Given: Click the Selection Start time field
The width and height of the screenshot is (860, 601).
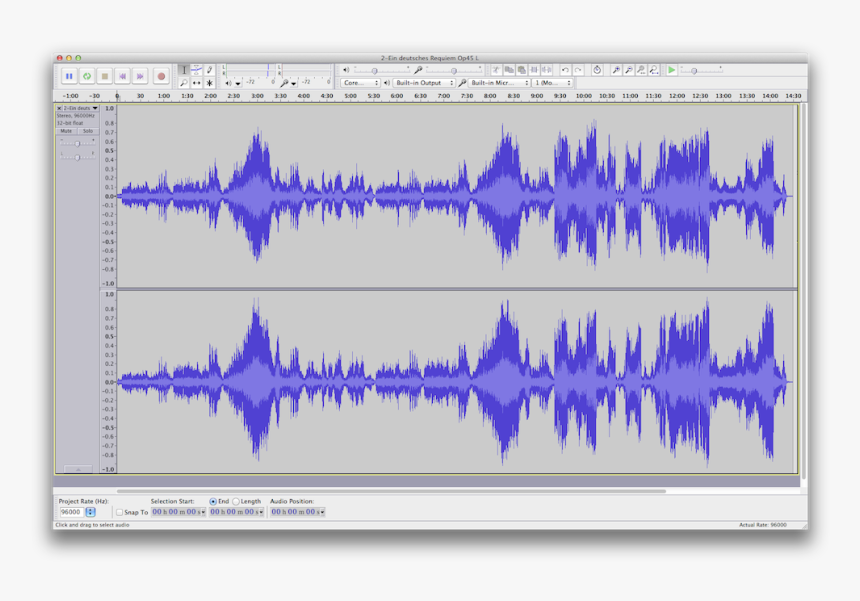Looking at the screenshot, I should [178, 512].
